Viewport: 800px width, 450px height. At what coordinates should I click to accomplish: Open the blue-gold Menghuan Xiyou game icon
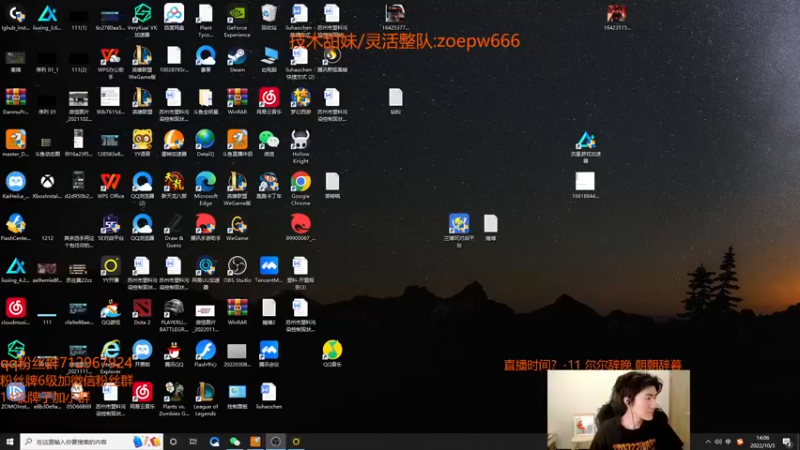(301, 102)
